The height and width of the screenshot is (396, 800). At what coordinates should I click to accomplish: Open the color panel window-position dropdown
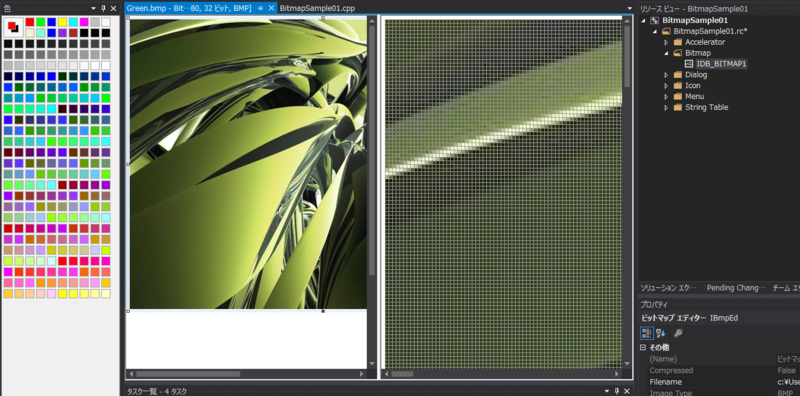(x=93, y=8)
